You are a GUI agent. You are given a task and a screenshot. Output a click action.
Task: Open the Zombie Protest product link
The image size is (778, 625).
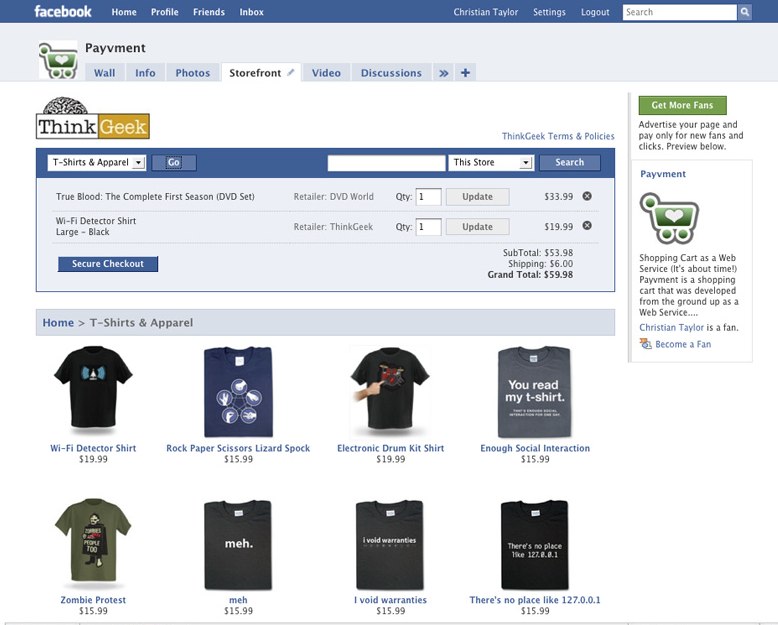click(x=93, y=600)
